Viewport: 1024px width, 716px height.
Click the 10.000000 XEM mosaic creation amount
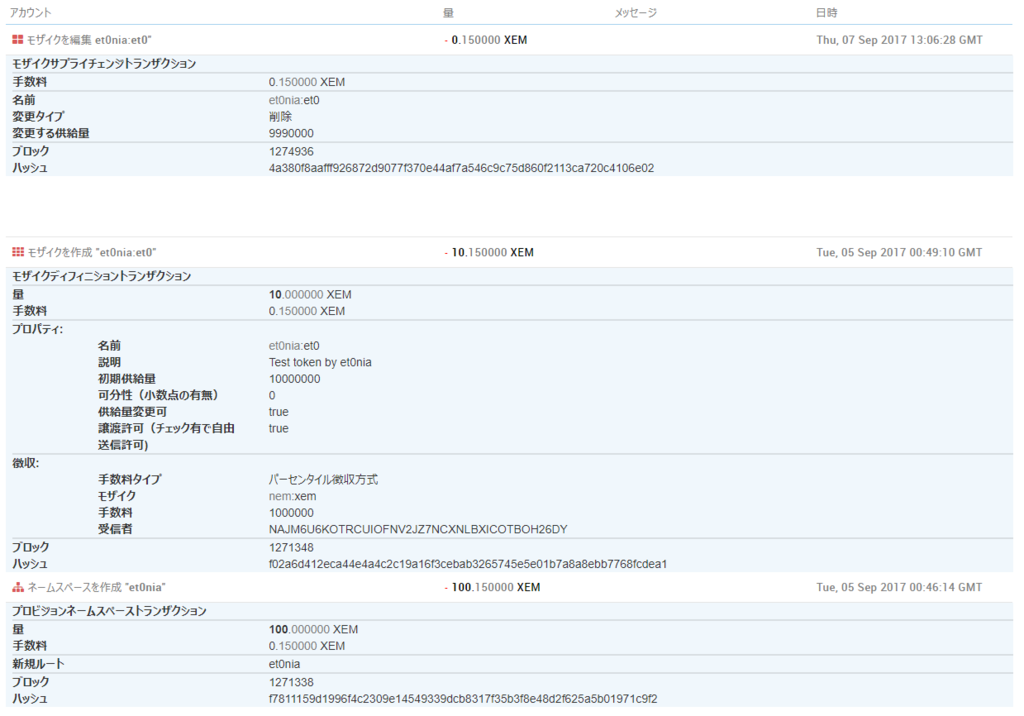point(310,295)
